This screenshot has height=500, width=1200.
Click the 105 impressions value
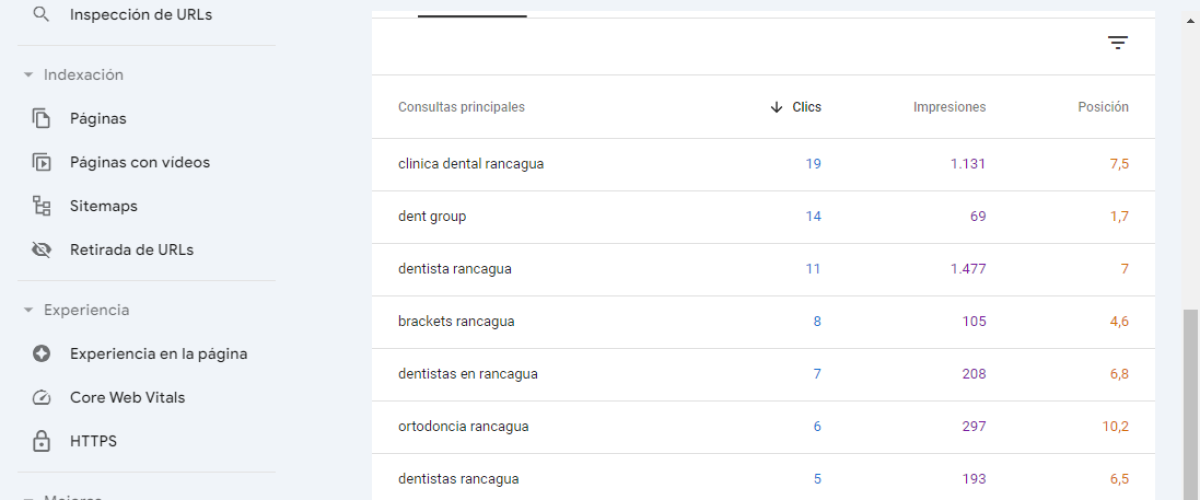[974, 321]
